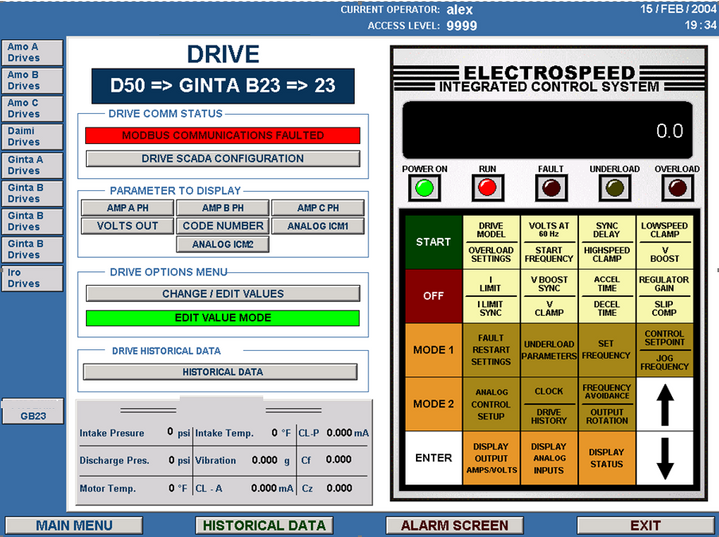Select the DISPLAY STATUS key
The width and height of the screenshot is (719, 537).
pyautogui.click(x=607, y=458)
